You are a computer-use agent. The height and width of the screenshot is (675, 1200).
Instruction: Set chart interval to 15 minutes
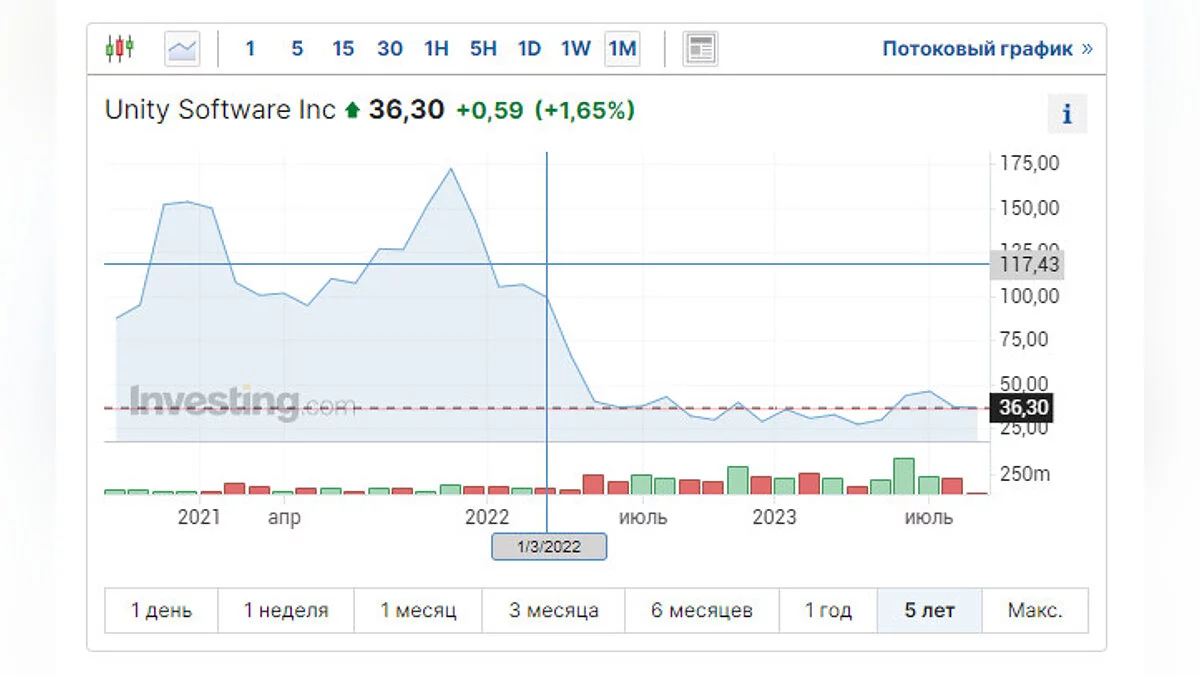click(x=343, y=48)
